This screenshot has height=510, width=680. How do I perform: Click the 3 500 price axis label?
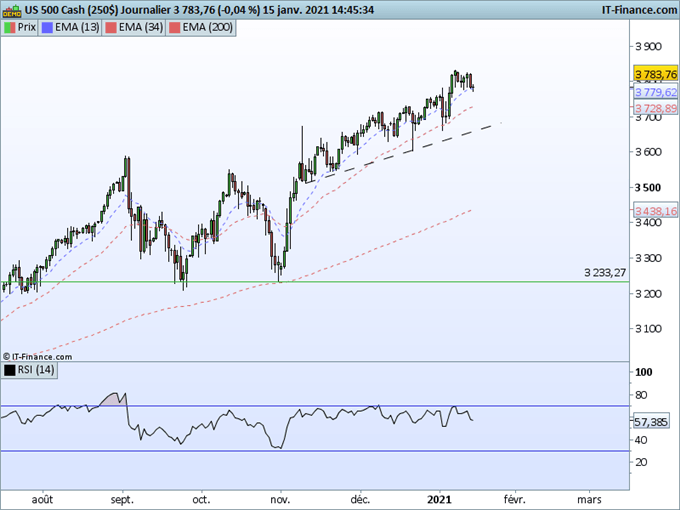click(x=648, y=187)
